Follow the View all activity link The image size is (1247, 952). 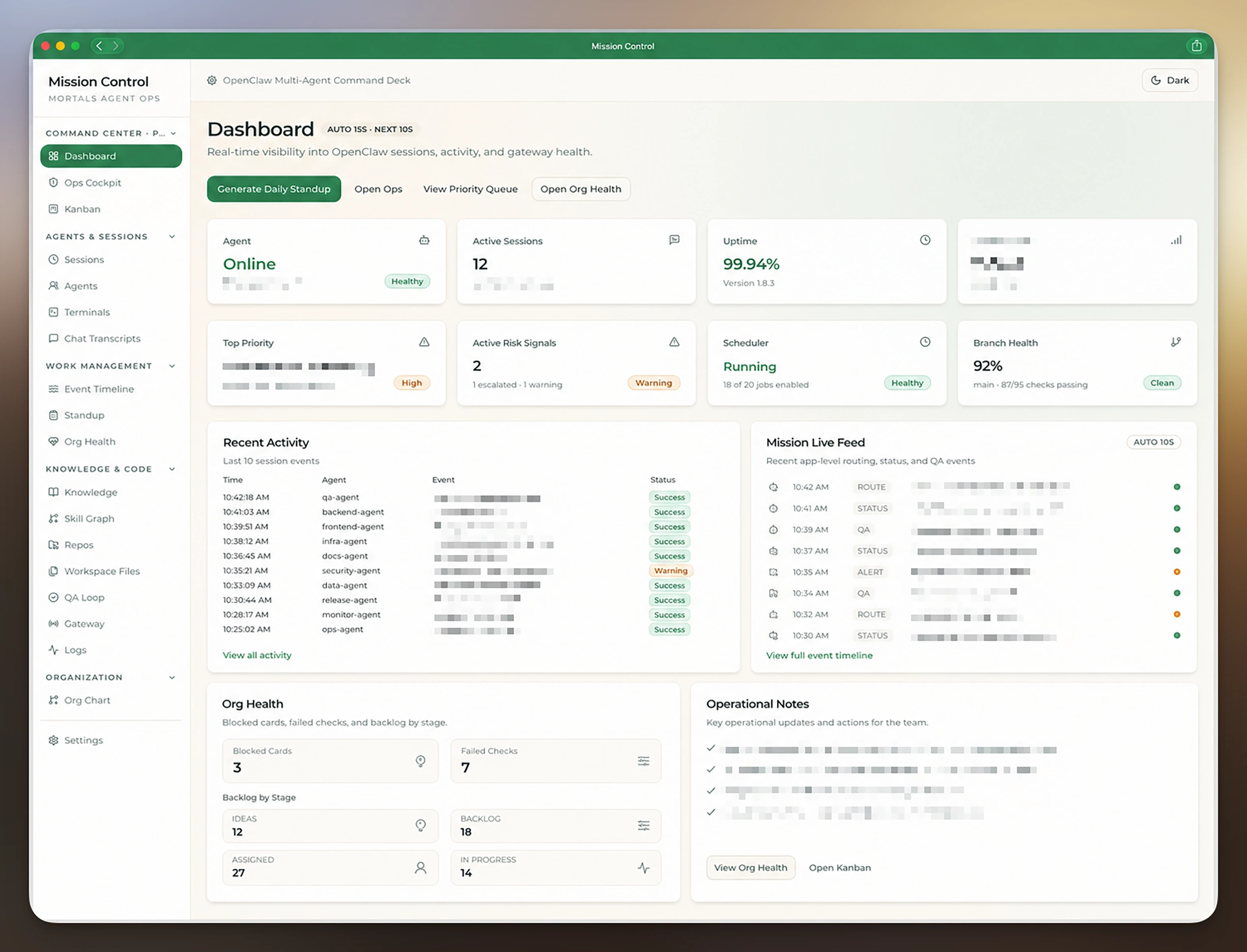[x=257, y=655]
